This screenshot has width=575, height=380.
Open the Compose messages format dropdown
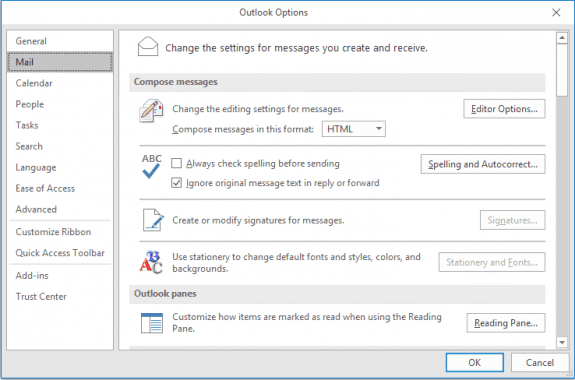(x=354, y=129)
